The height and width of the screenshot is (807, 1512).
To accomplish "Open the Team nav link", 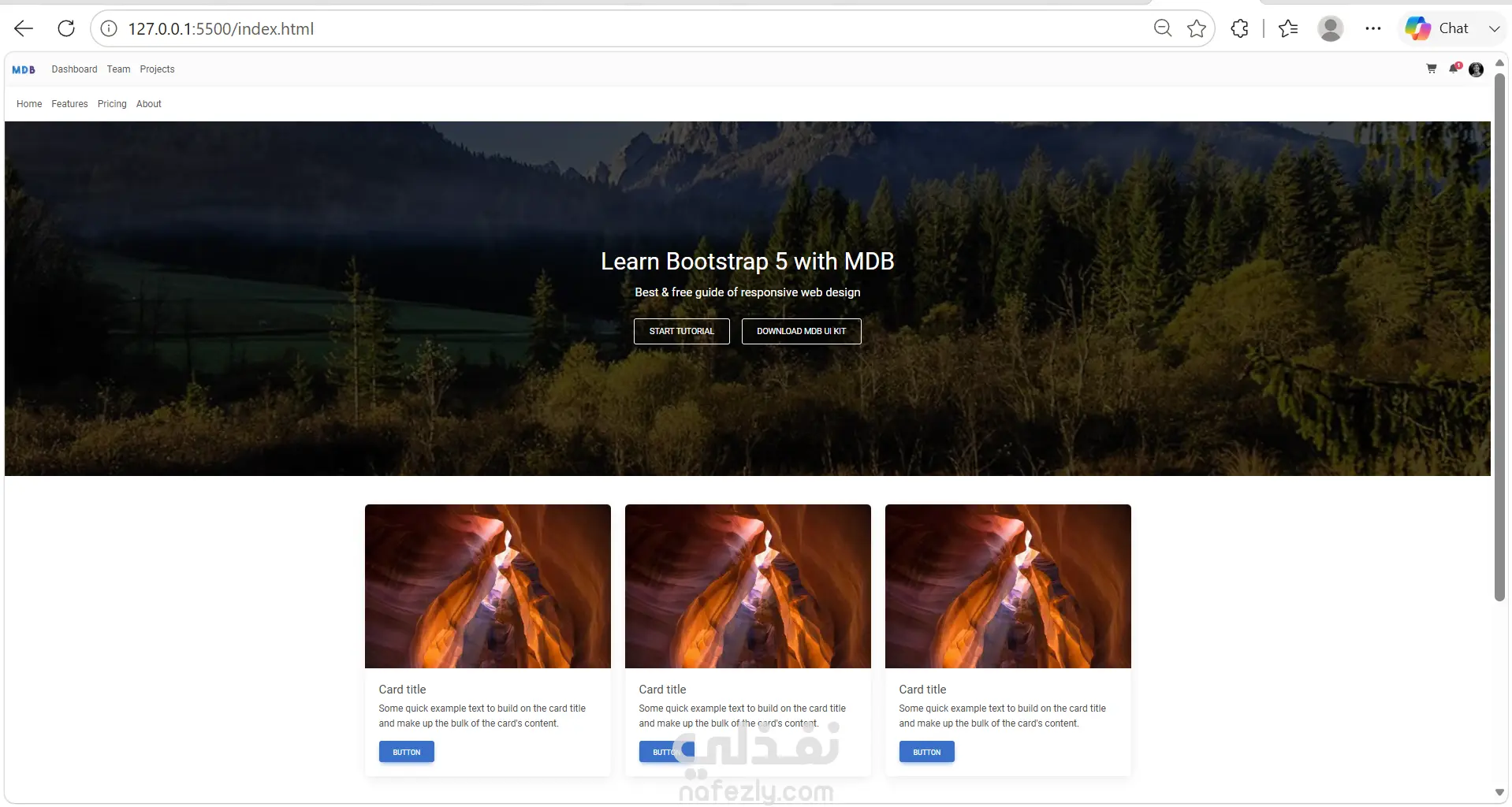I will pyautogui.click(x=119, y=69).
